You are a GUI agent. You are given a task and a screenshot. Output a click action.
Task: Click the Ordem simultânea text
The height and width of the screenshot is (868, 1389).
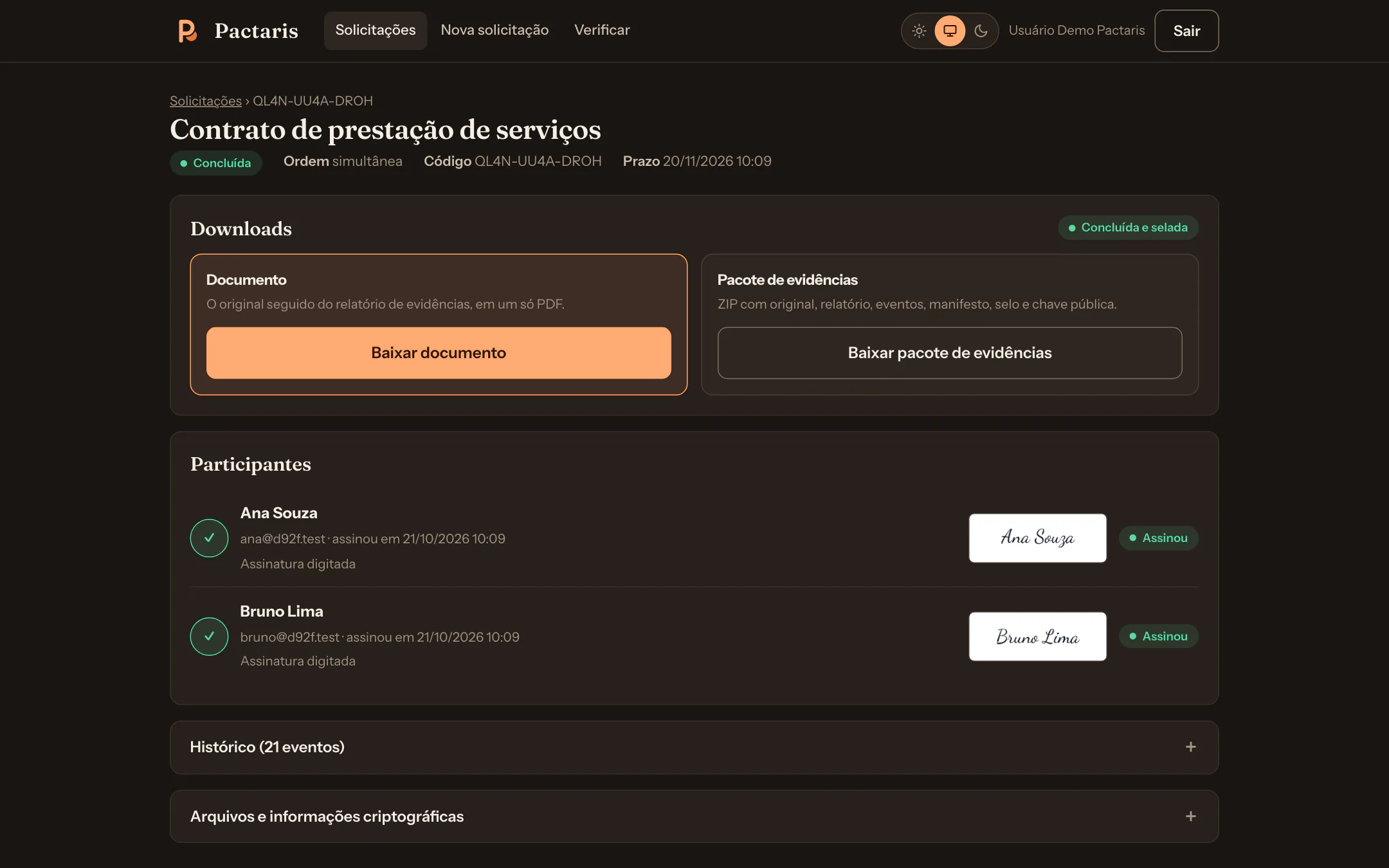tap(343, 161)
